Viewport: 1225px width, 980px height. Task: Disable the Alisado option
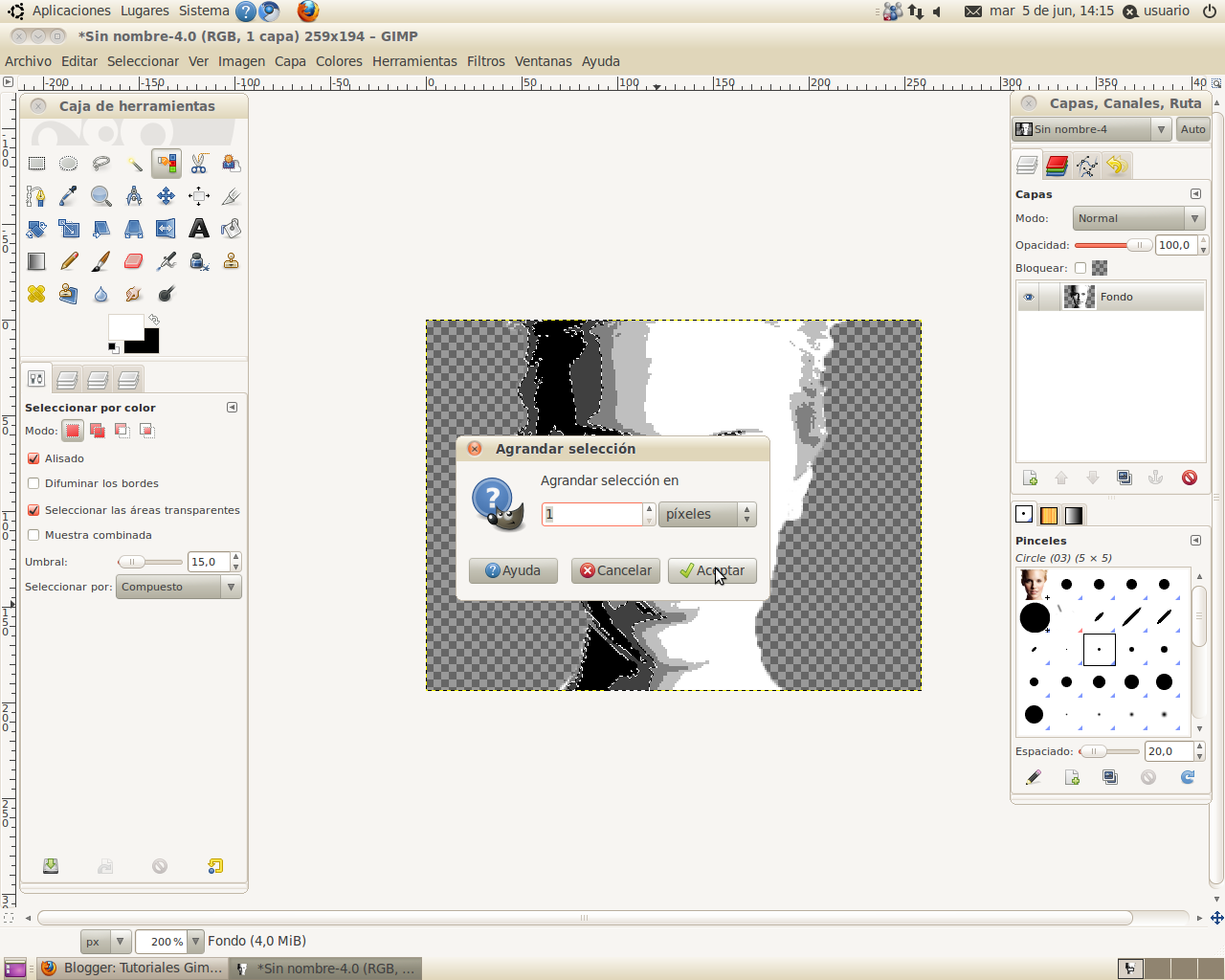(x=33, y=457)
